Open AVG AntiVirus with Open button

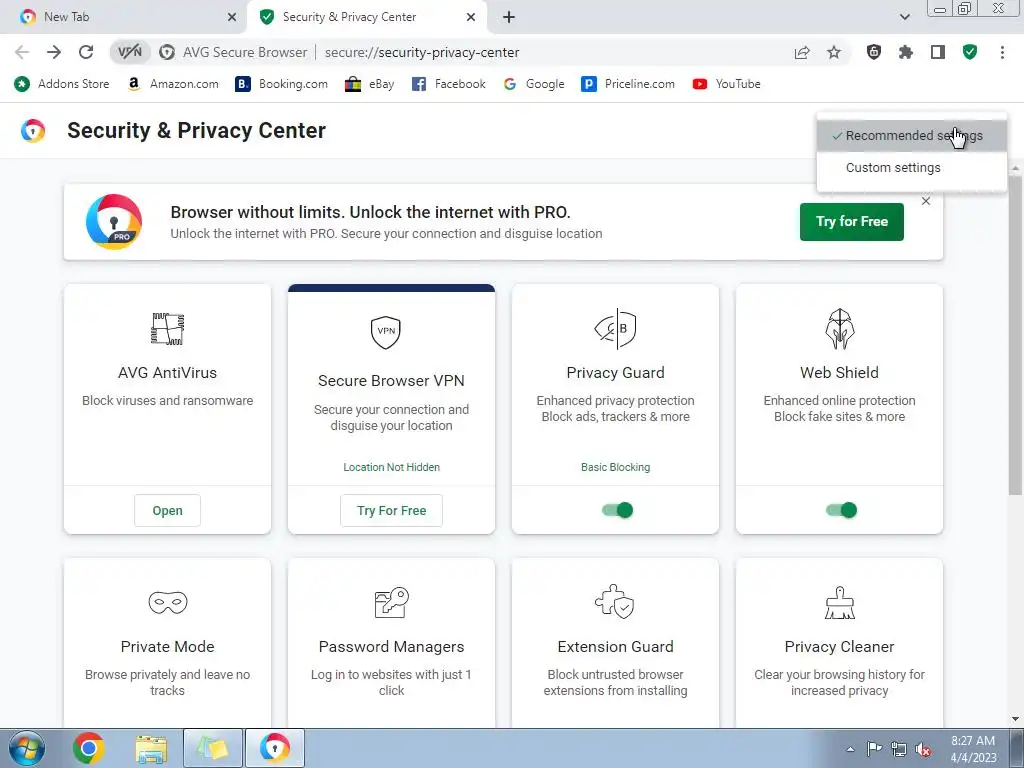coord(167,511)
